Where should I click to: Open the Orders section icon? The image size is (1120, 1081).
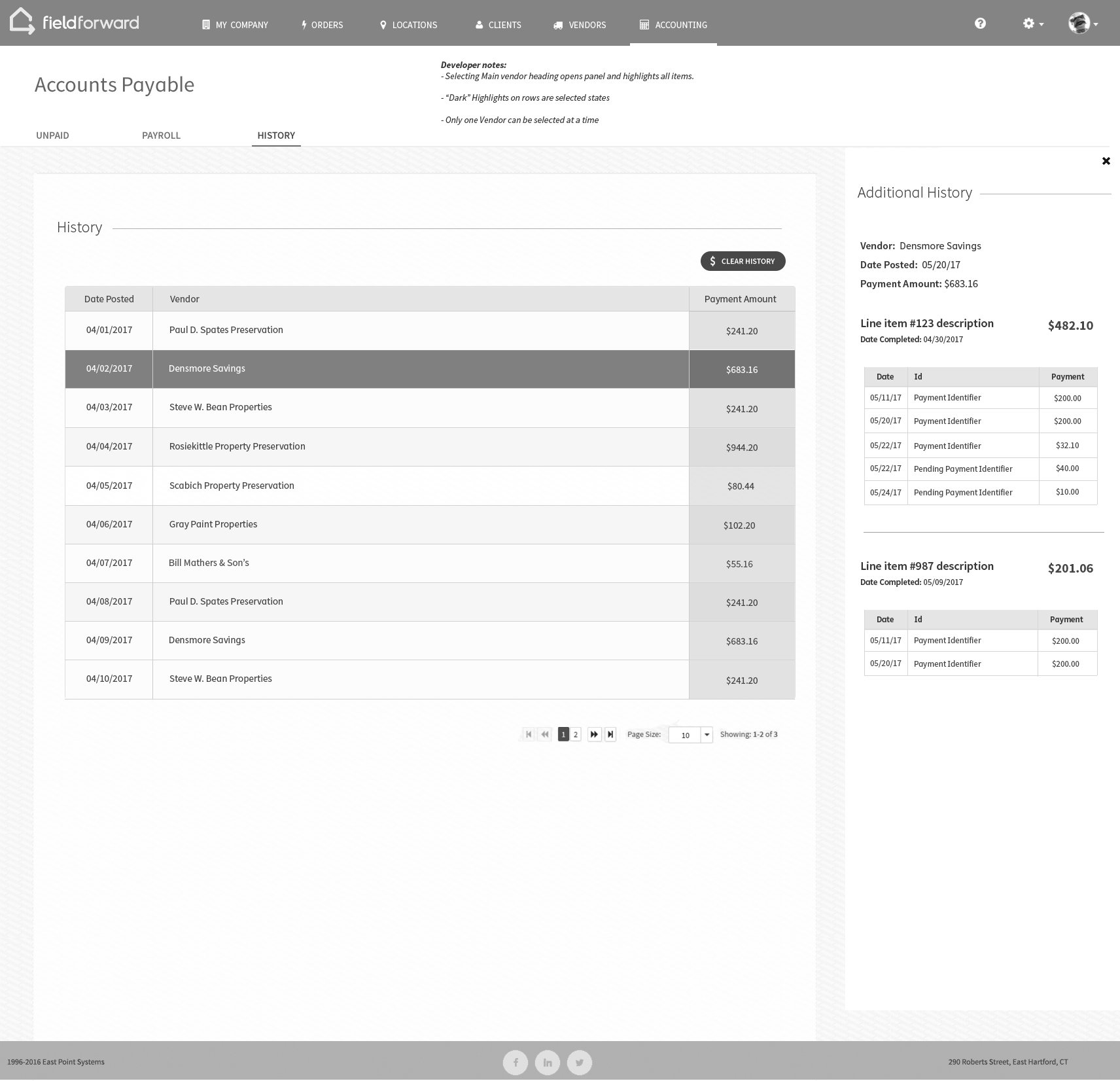pos(304,24)
